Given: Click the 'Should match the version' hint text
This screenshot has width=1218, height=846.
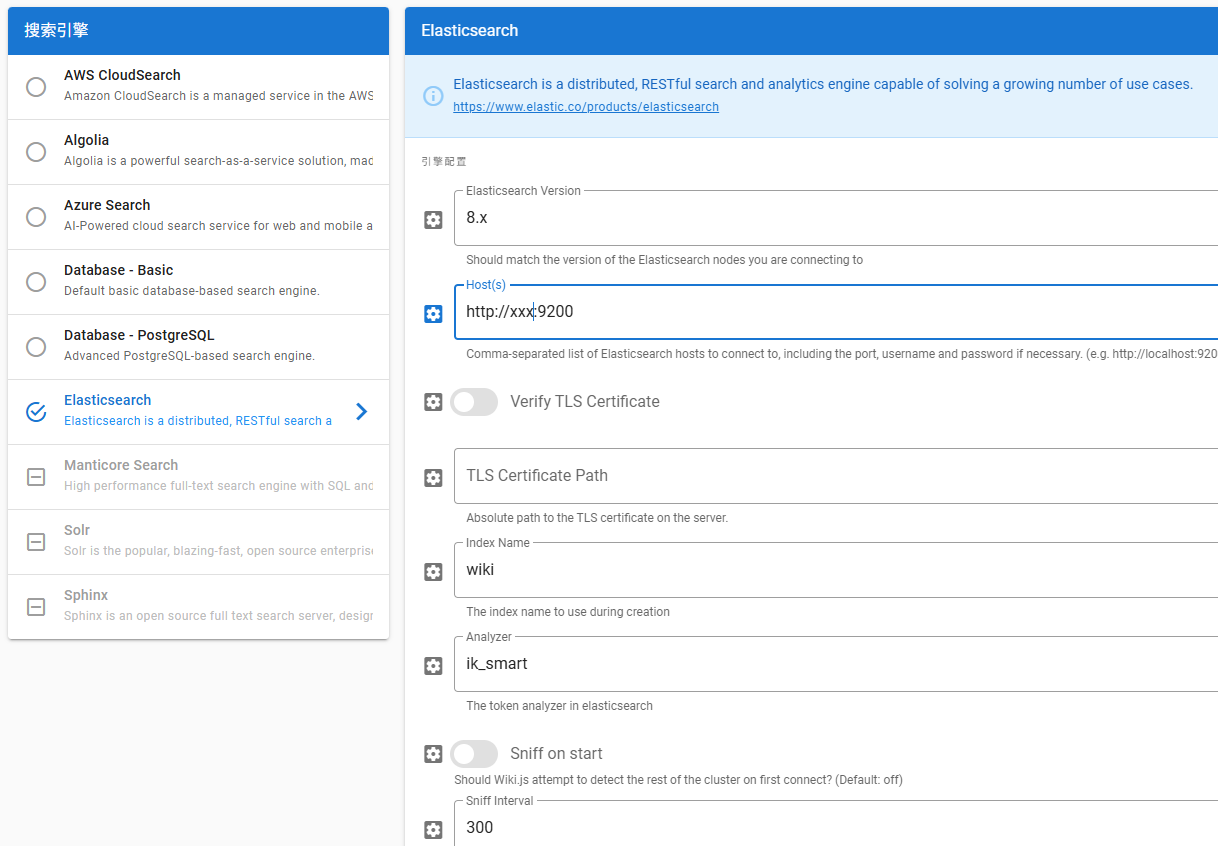Looking at the screenshot, I should (x=664, y=260).
